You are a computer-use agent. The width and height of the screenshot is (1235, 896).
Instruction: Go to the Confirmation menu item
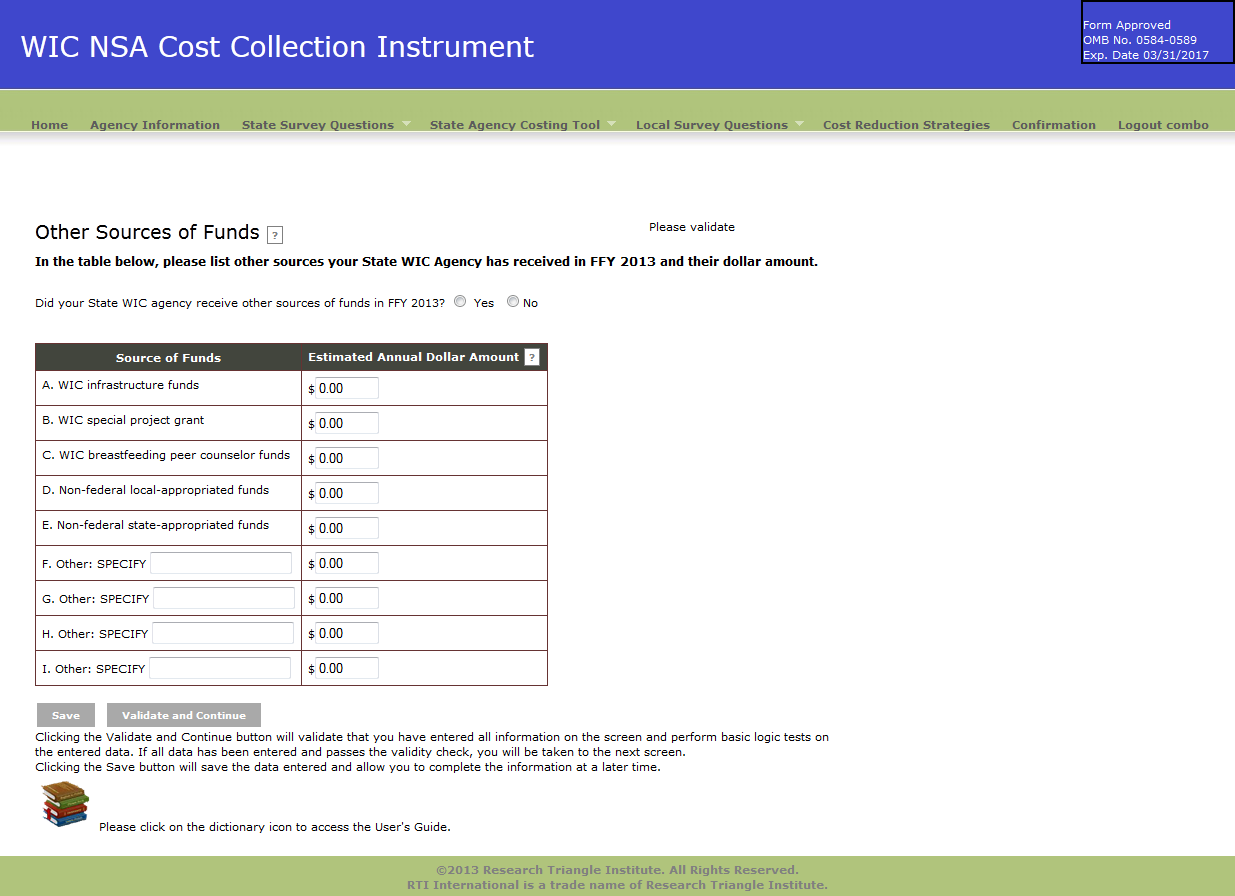pos(1054,125)
